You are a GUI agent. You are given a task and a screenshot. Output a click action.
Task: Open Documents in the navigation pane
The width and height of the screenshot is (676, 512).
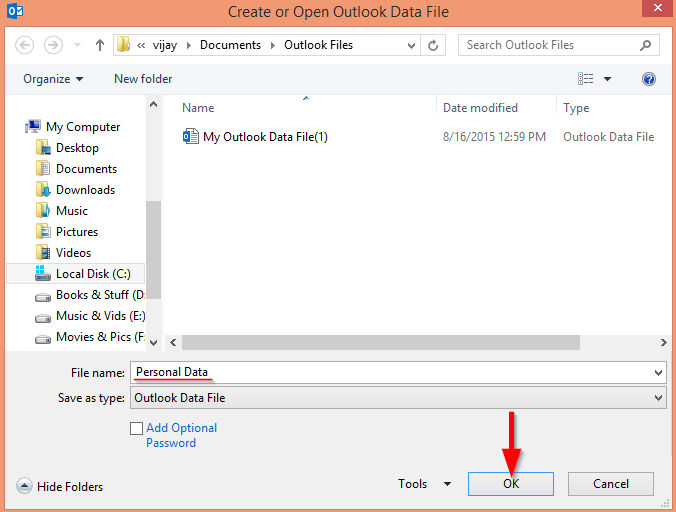pyautogui.click(x=86, y=169)
